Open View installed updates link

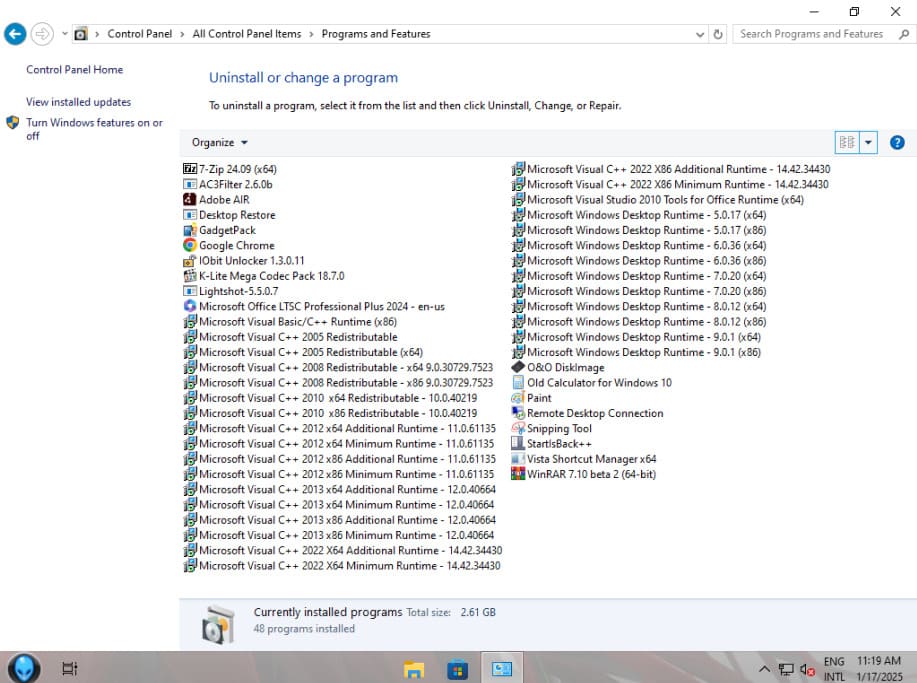coord(78,102)
